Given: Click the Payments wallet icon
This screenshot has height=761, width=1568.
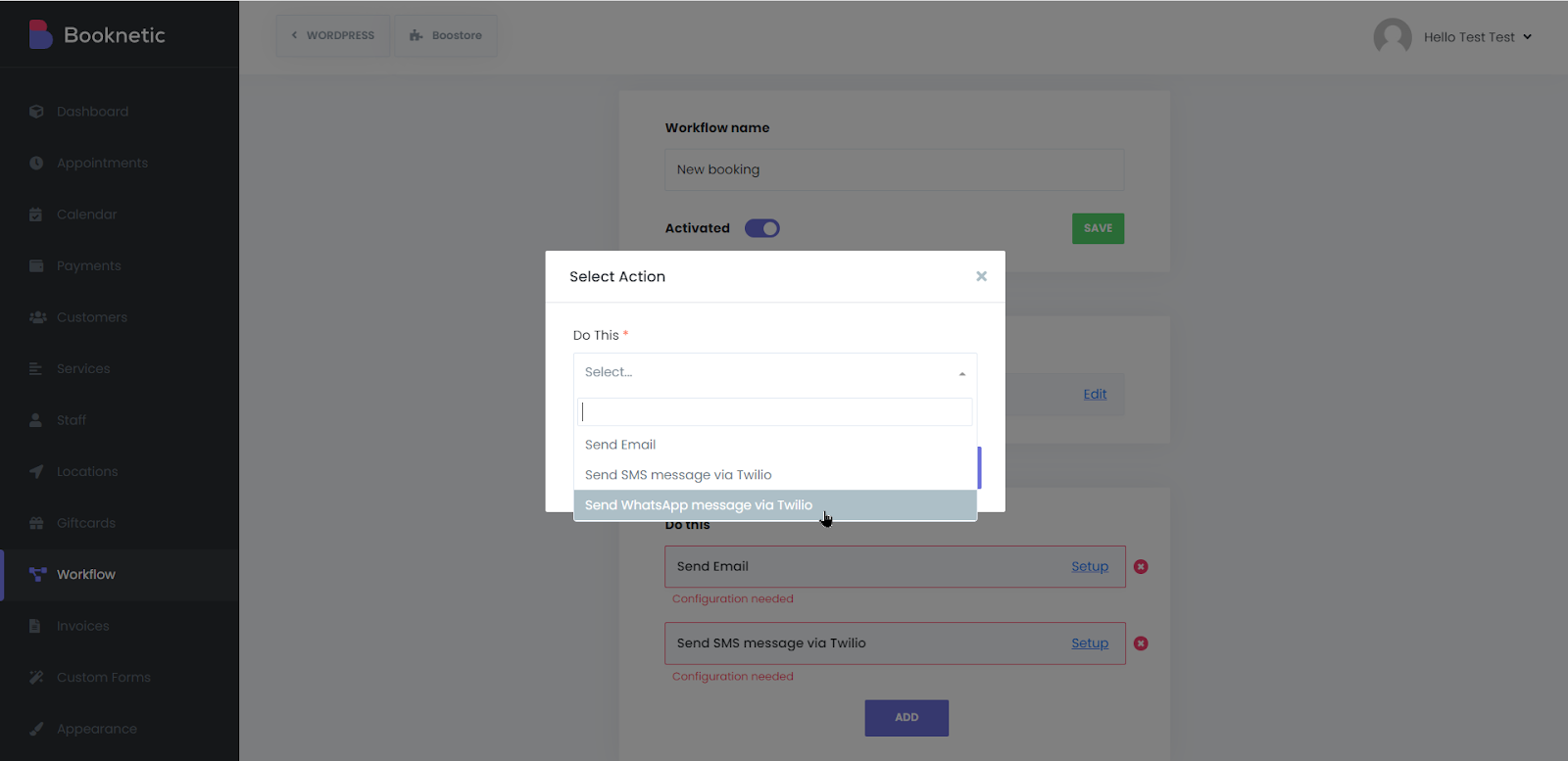Looking at the screenshot, I should pyautogui.click(x=36, y=265).
